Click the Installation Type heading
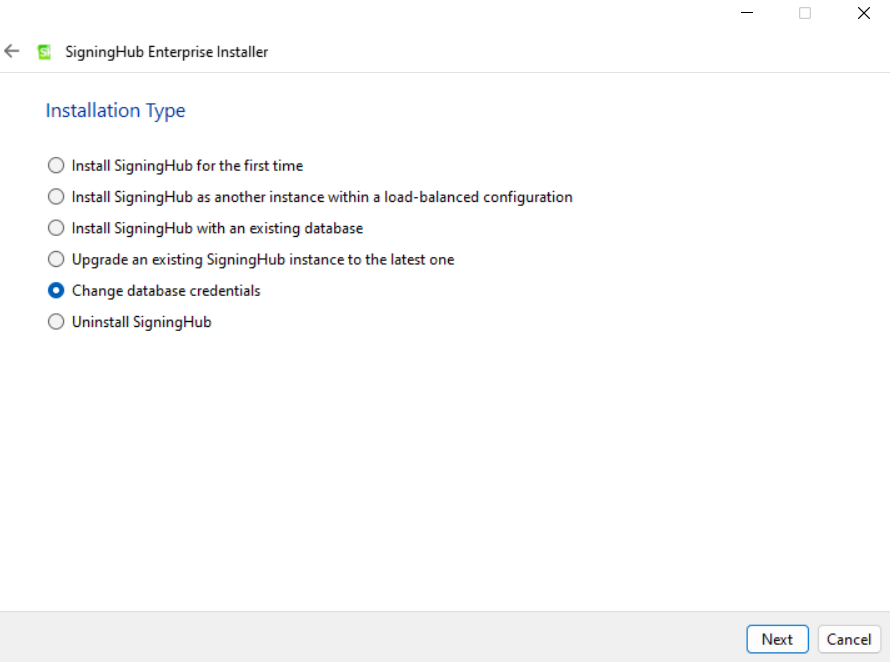The image size is (890, 662). coord(115,110)
